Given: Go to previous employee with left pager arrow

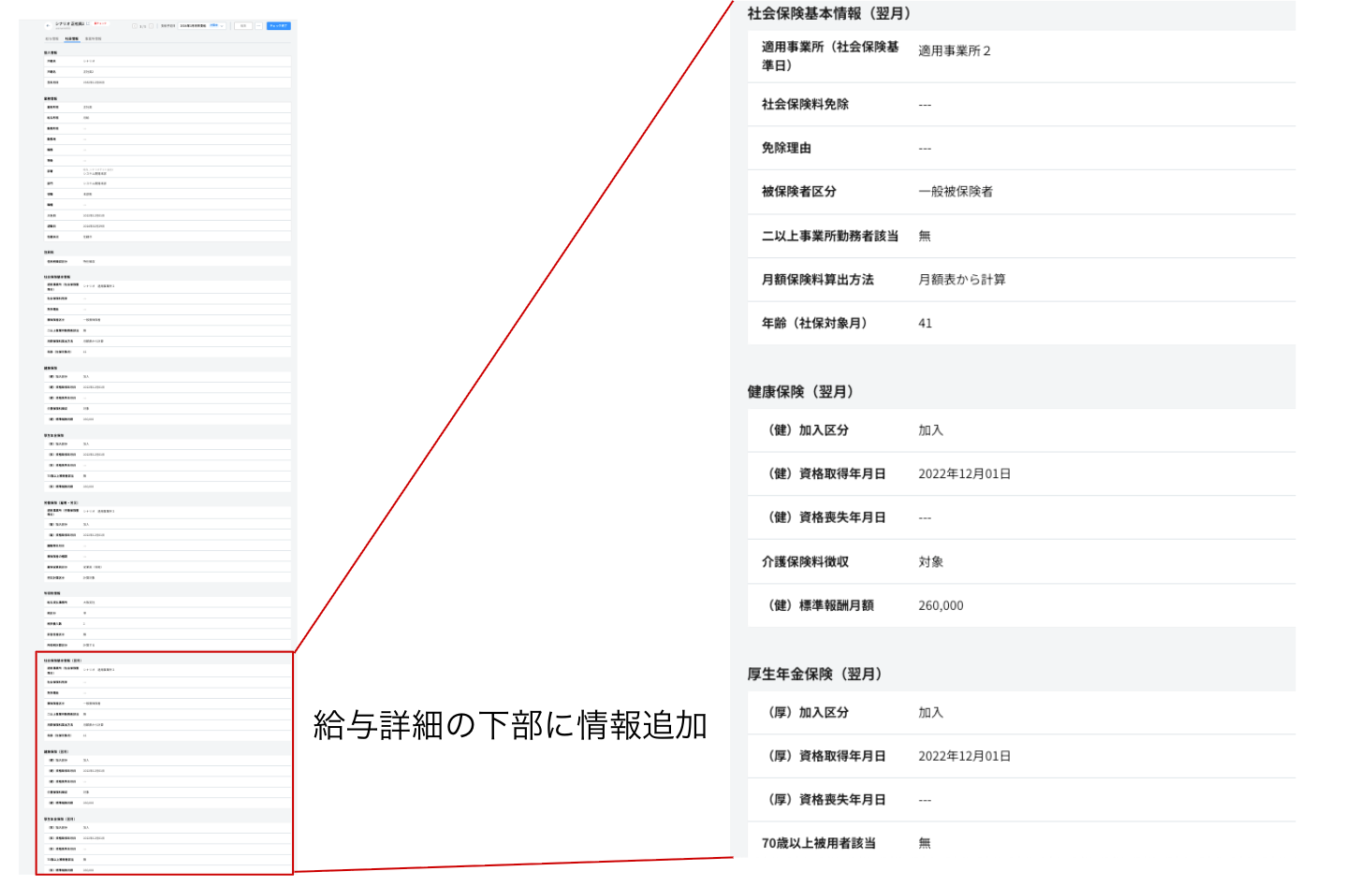Looking at the screenshot, I should [135, 26].
